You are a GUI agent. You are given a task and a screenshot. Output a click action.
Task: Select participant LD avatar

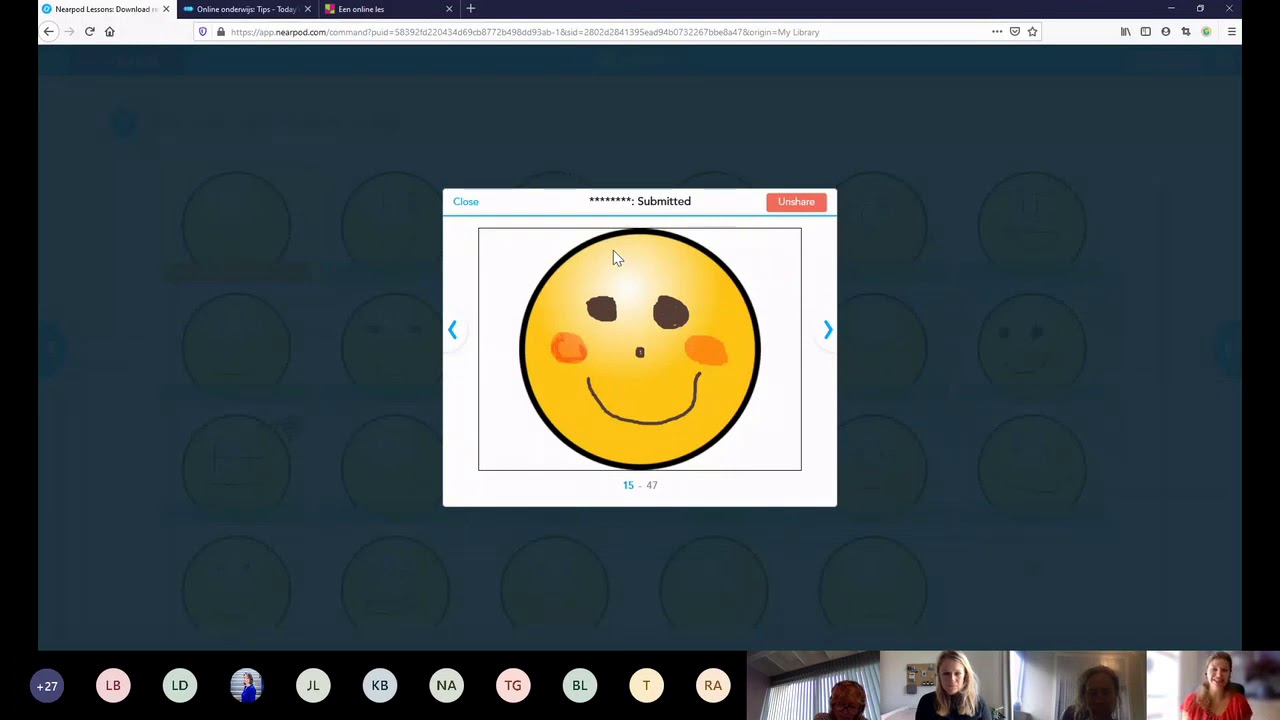point(180,686)
